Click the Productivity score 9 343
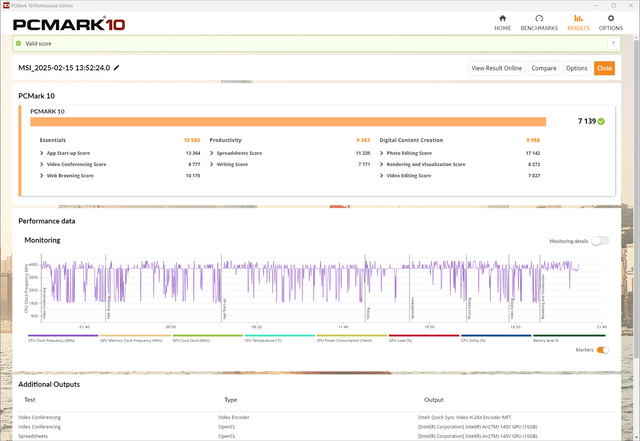 (363, 140)
